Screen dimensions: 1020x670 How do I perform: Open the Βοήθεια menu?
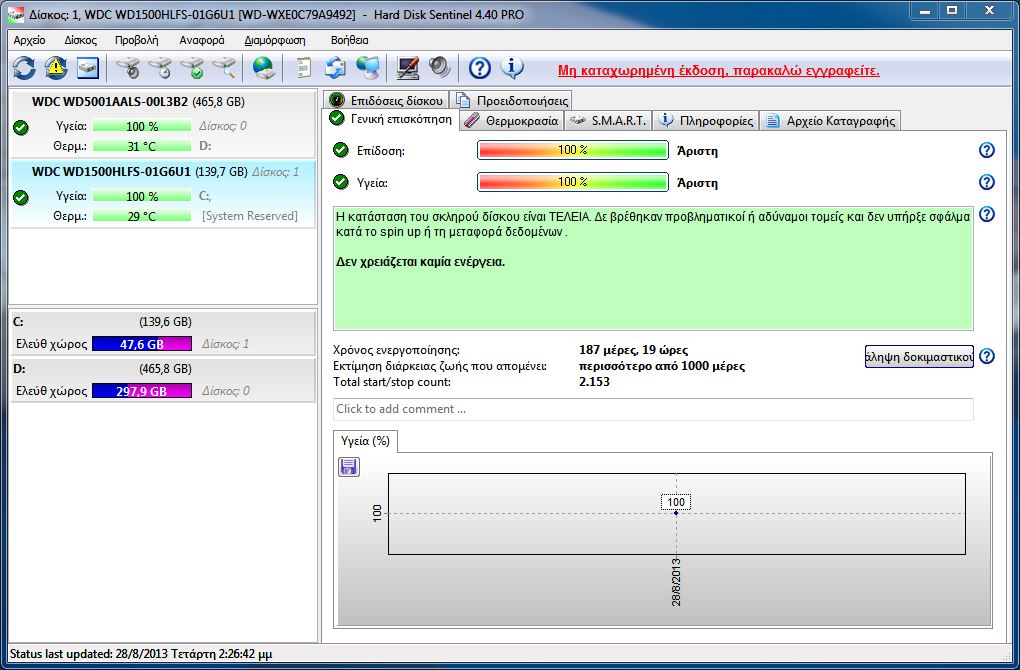click(349, 40)
